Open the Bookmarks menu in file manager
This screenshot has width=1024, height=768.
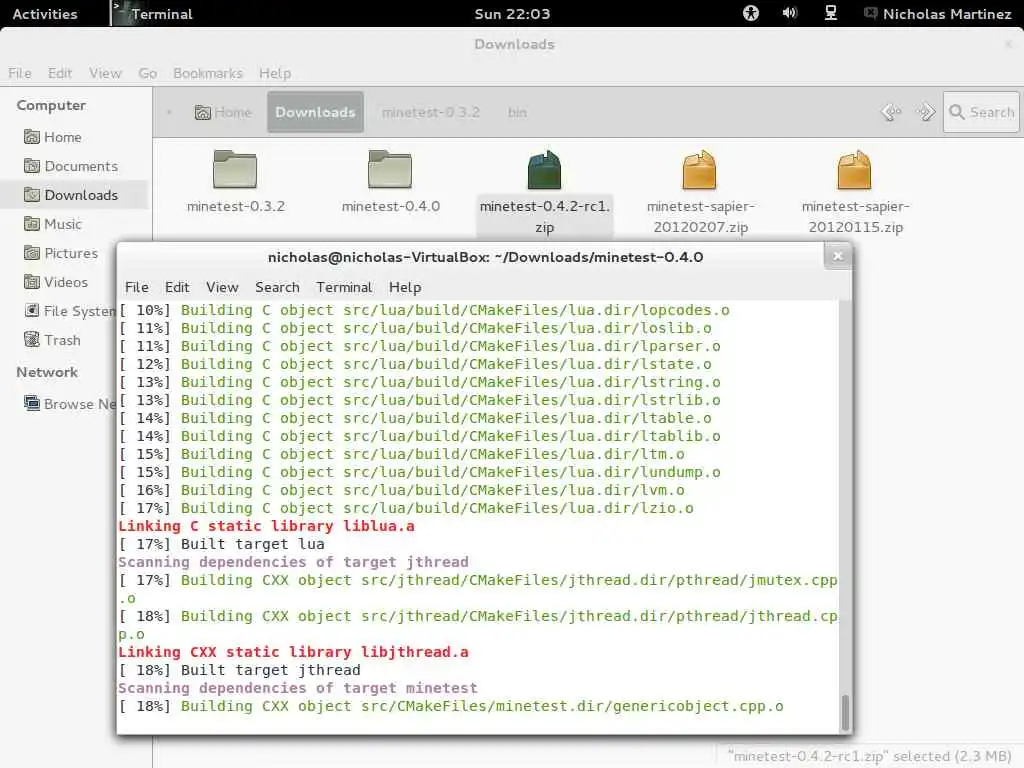[x=208, y=73]
